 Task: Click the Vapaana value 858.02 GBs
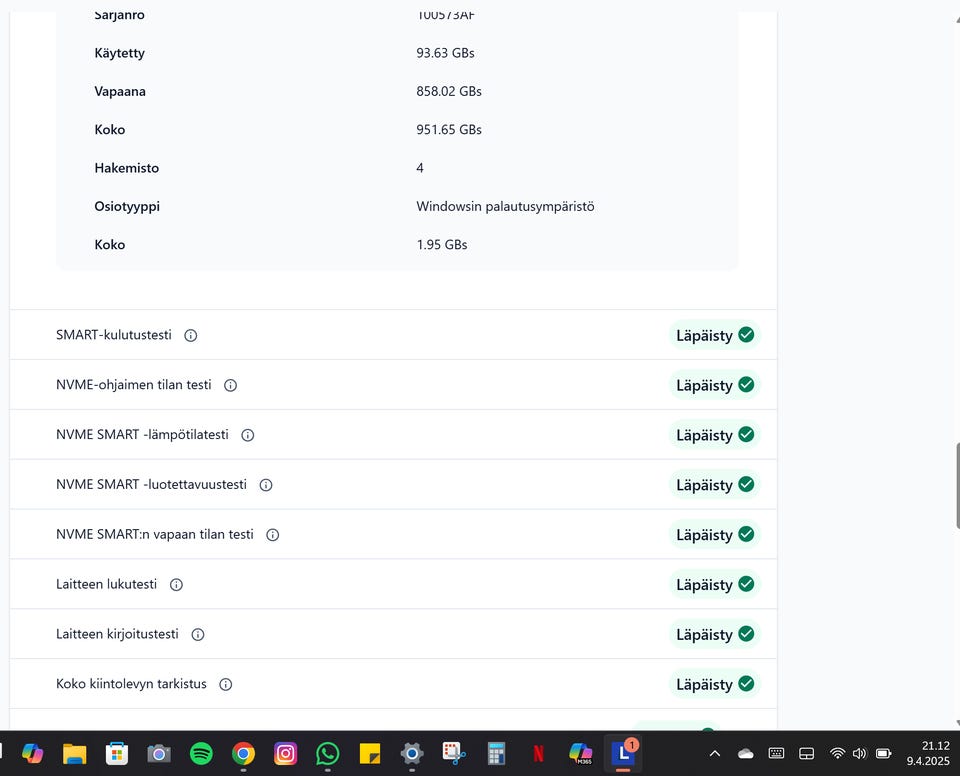449,91
